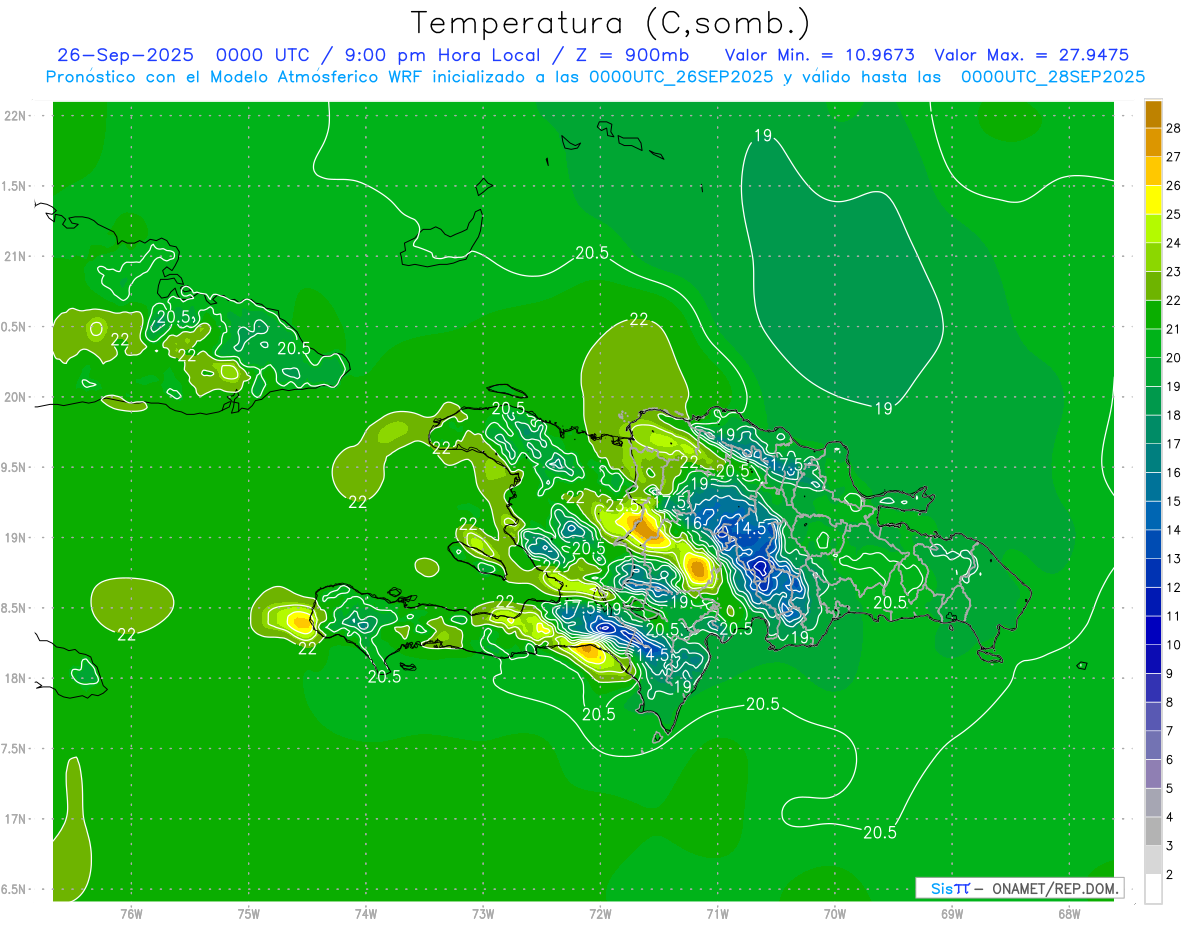Click the 20N latitude axis label
The height and width of the screenshot is (927, 1200).
pyautogui.click(x=16, y=397)
